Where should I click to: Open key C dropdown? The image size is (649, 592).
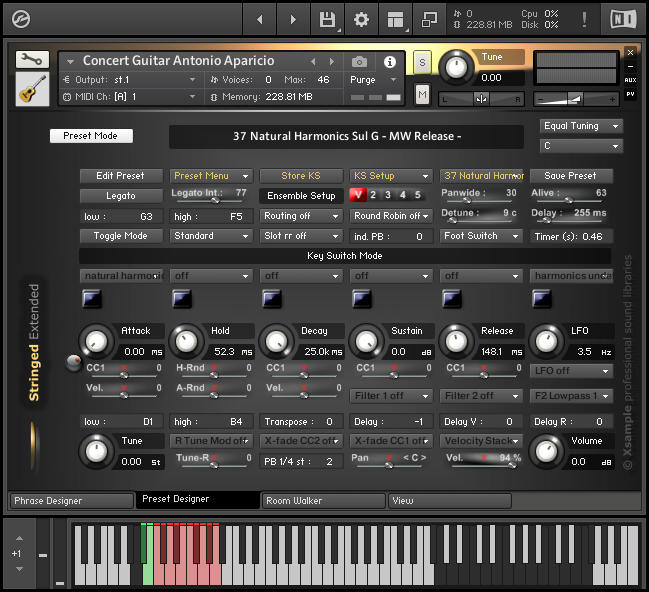pos(581,146)
